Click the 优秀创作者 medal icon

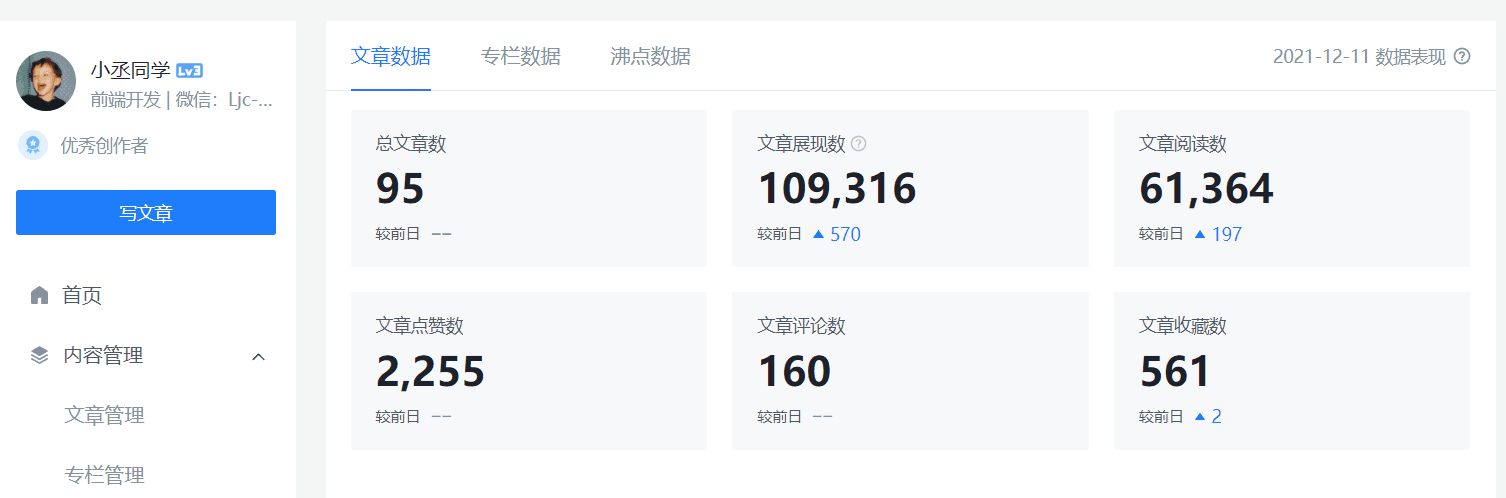(x=33, y=146)
